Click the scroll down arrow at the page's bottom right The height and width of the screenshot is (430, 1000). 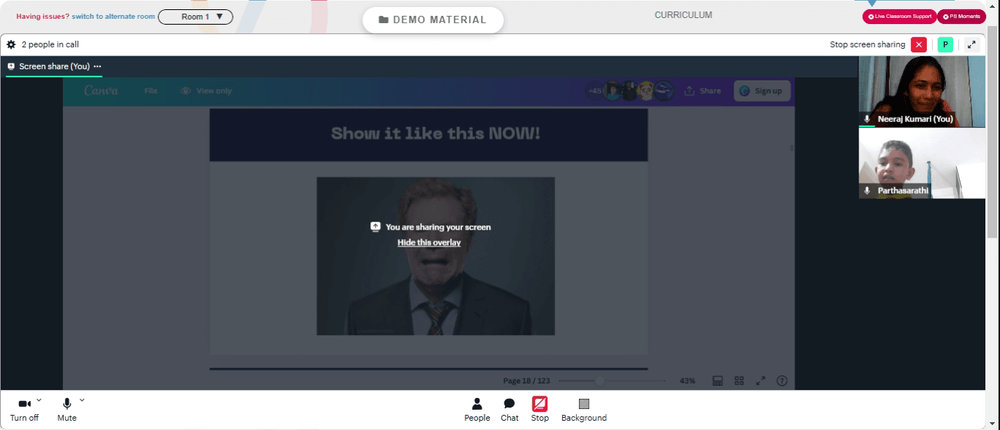point(993,424)
